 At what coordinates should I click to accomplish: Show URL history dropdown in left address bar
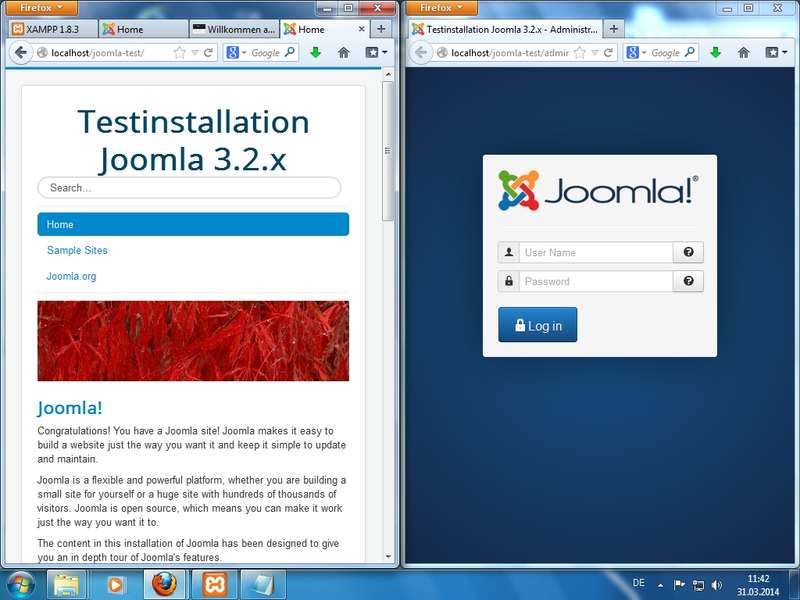(x=194, y=53)
